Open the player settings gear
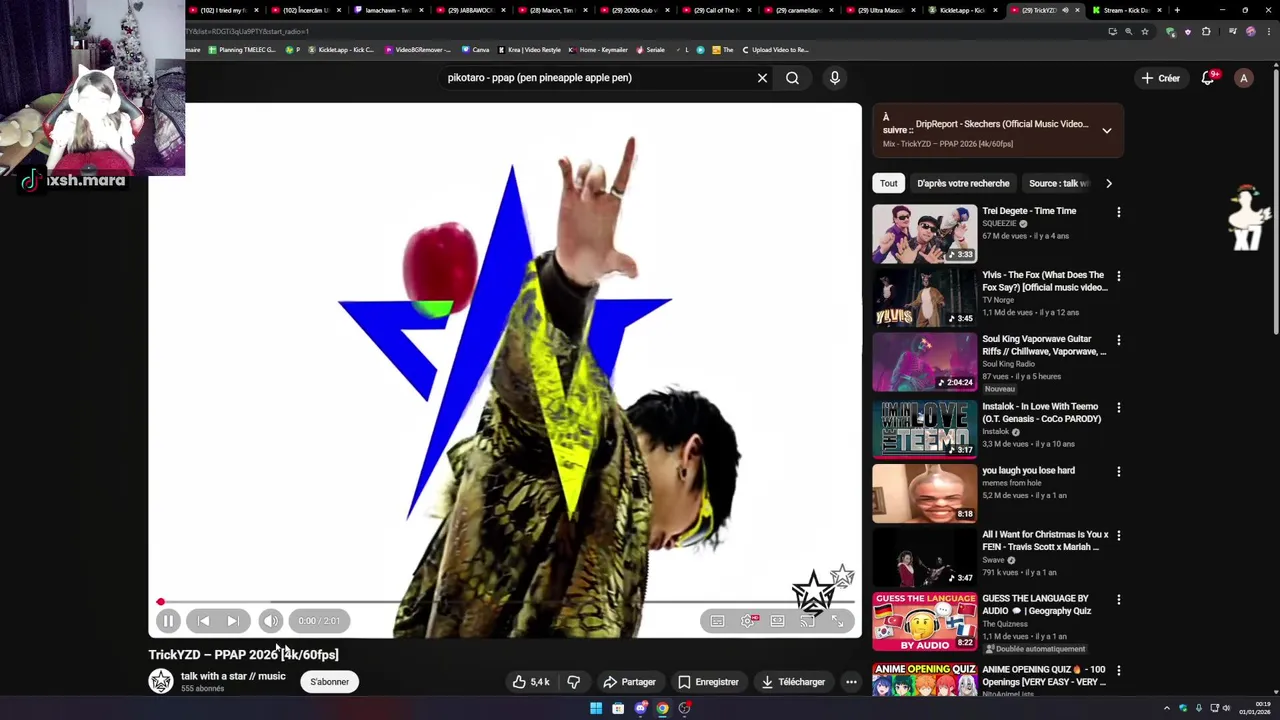Screen dimensions: 1280x720 pos(748,621)
